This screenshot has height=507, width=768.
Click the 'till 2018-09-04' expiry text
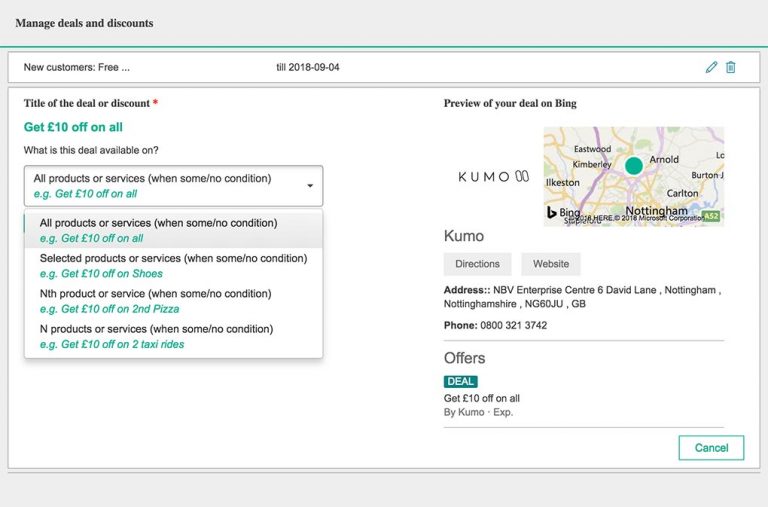pyautogui.click(x=308, y=67)
